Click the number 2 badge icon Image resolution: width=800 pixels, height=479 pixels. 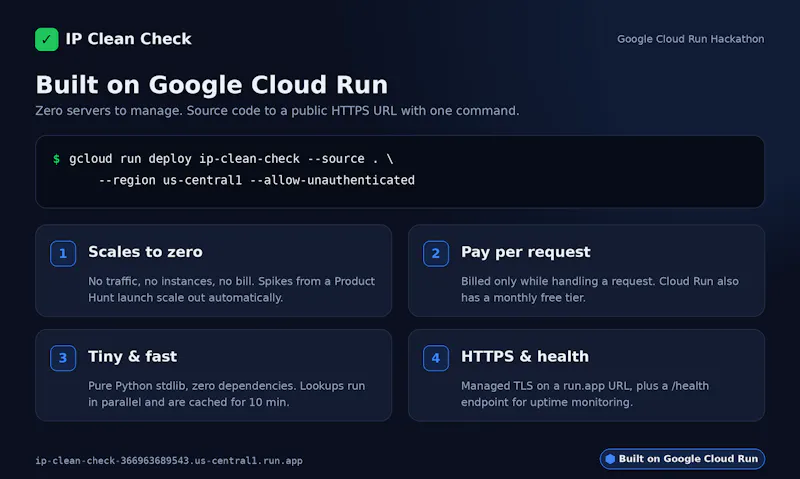[436, 254]
